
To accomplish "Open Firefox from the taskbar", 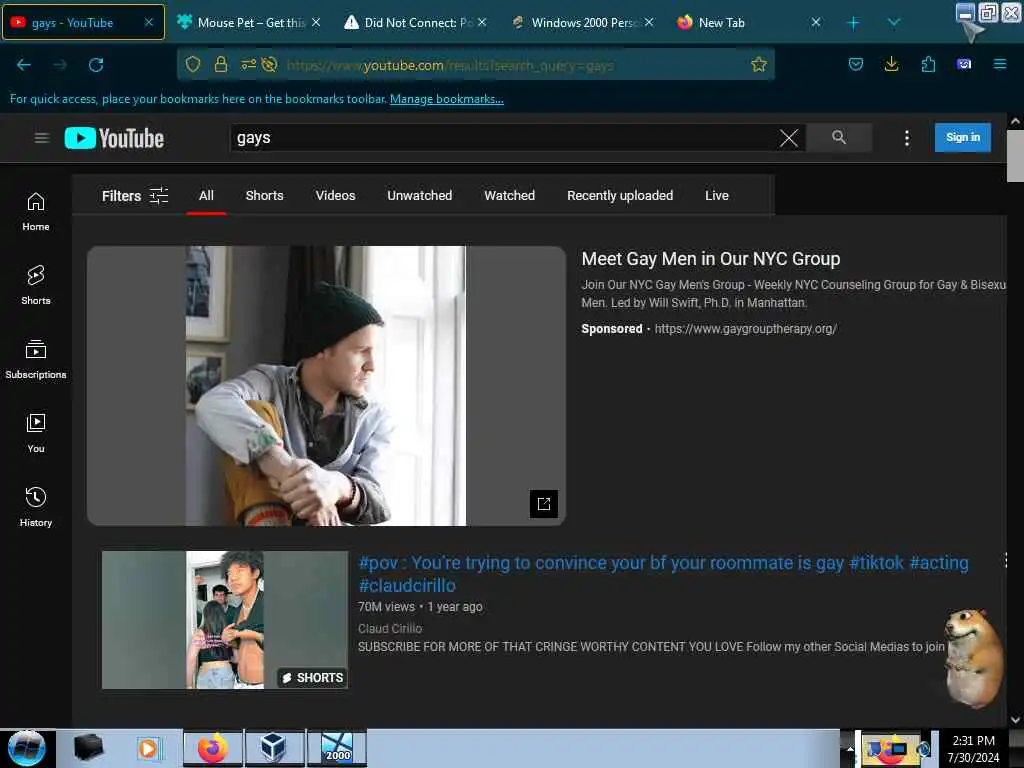I will pos(212,748).
